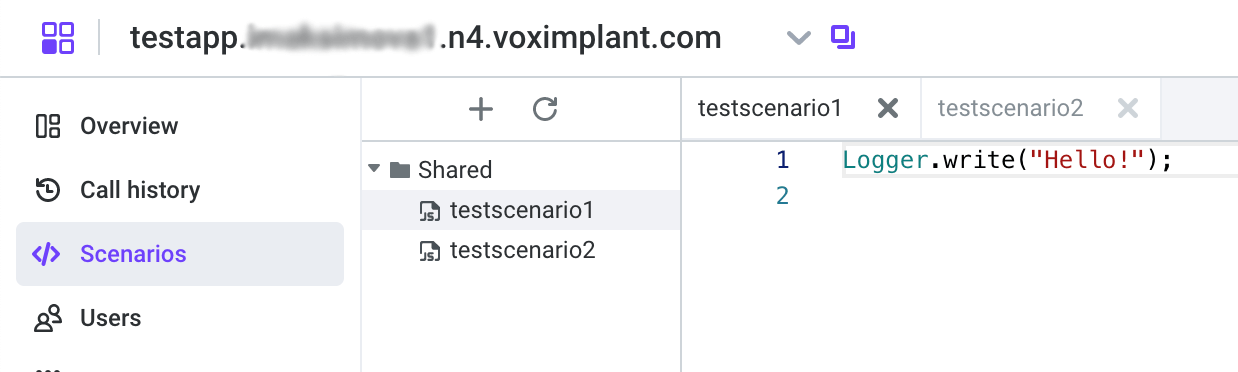This screenshot has height=372, width=1238.
Task: Click the JS file icon of testscenario1
Action: (430, 211)
